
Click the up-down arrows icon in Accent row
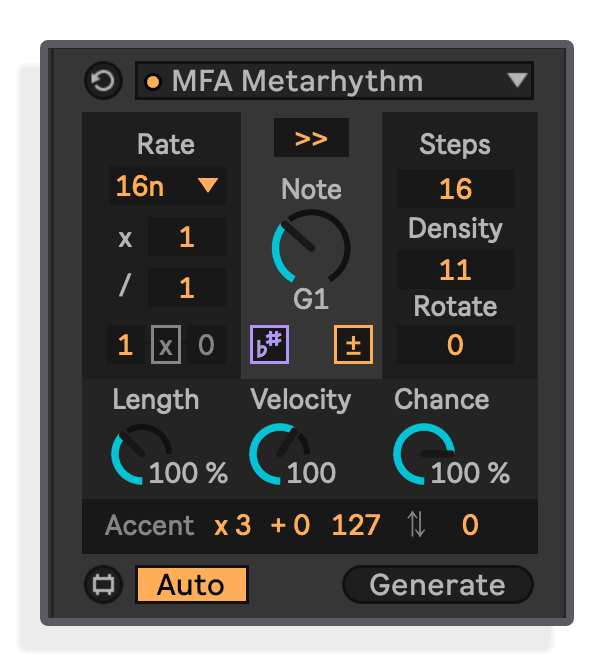(416, 524)
